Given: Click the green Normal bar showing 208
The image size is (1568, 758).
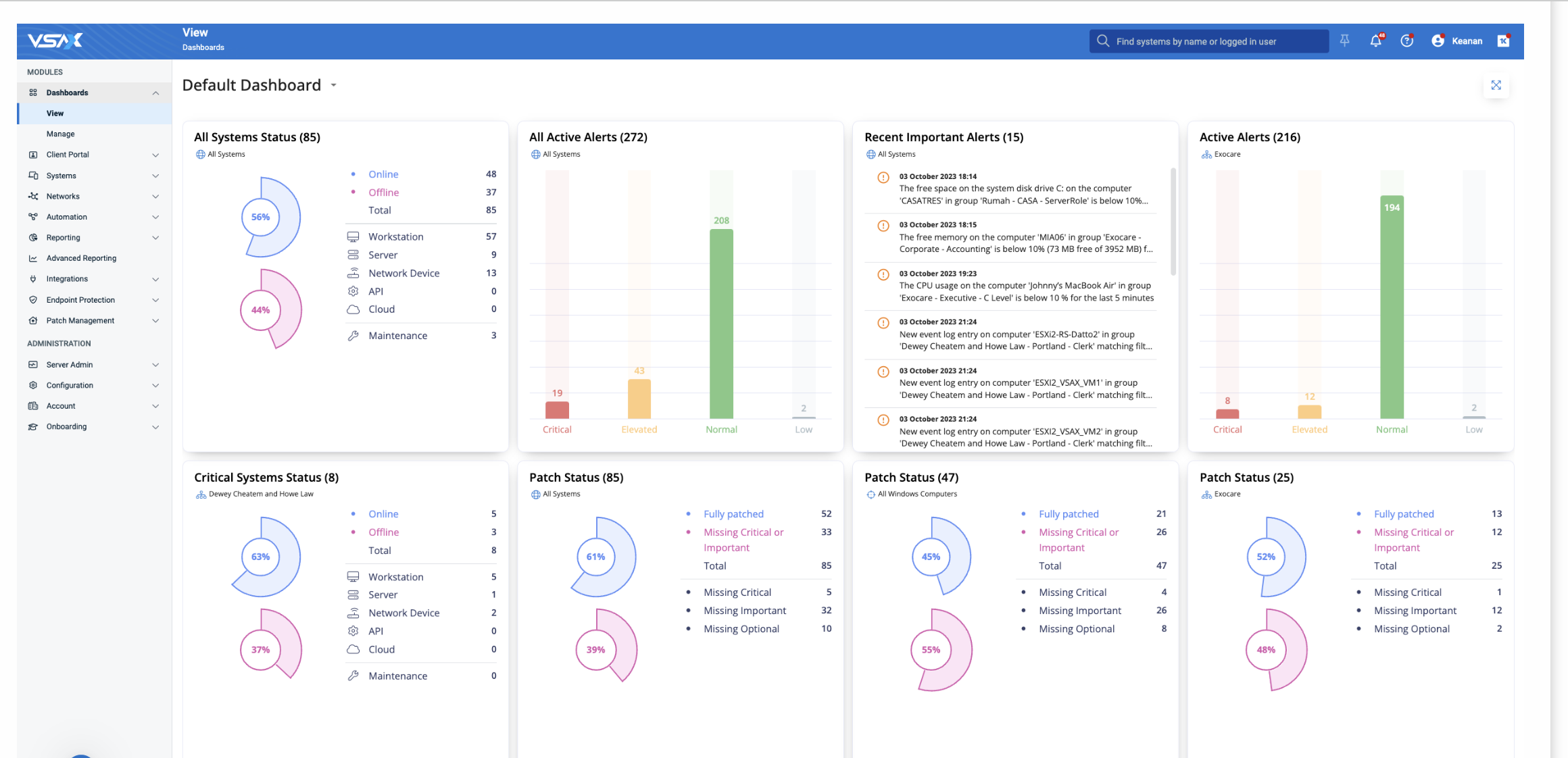Looking at the screenshot, I should click(721, 324).
